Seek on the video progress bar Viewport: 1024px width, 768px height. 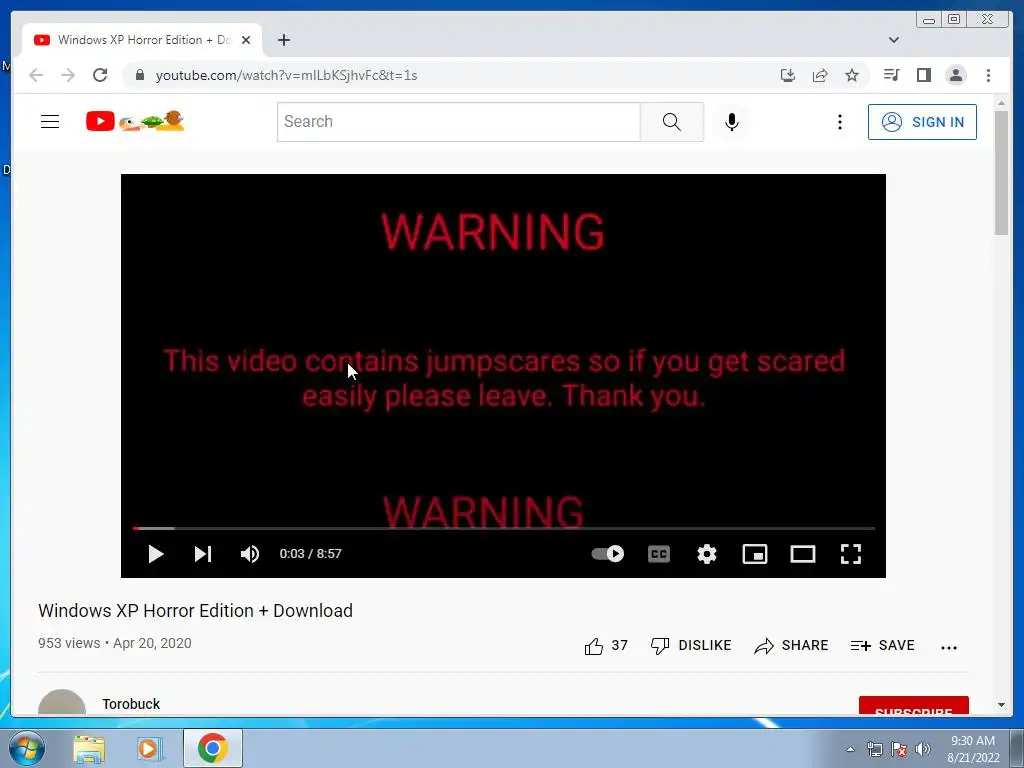pyautogui.click(x=504, y=528)
